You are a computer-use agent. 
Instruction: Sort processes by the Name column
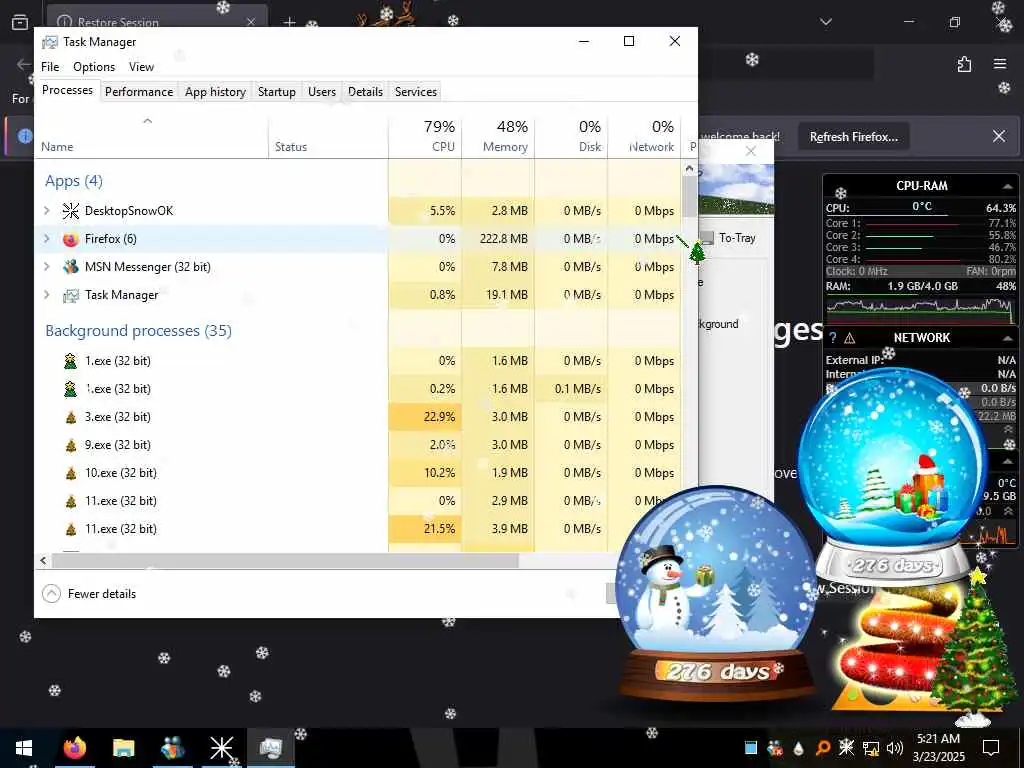click(x=152, y=136)
